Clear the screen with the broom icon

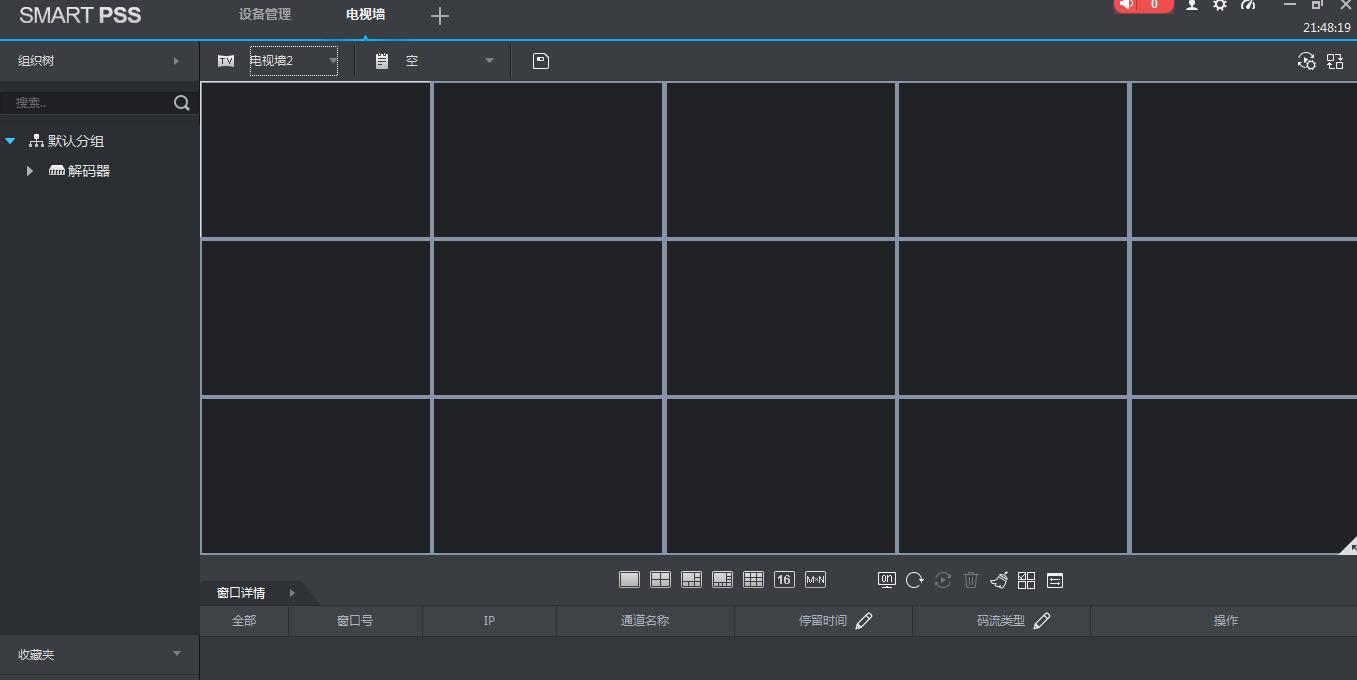pos(998,580)
